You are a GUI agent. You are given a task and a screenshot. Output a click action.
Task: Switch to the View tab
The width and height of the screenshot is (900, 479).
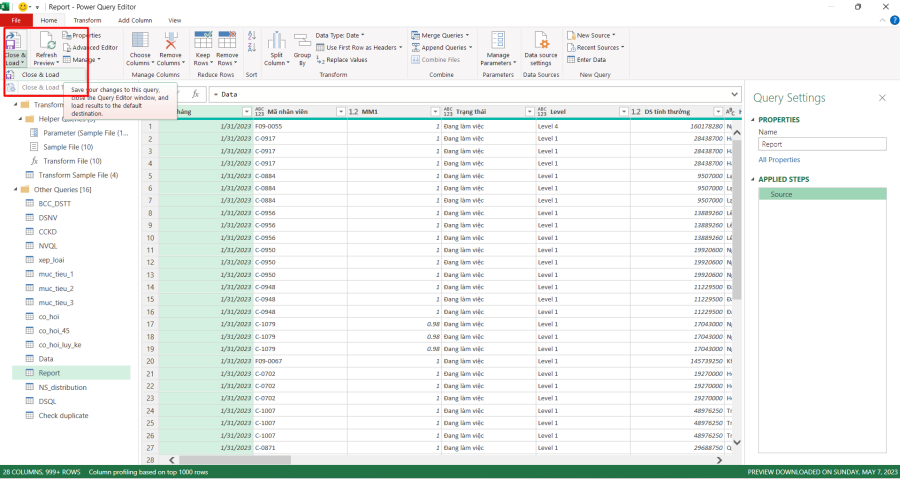(174, 20)
